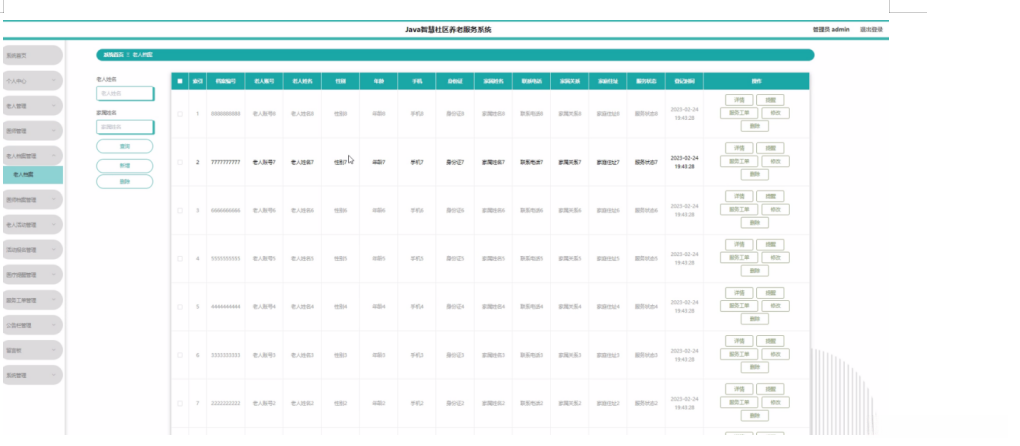Expand 医疗提醒管理 sidebar menu
This screenshot has height=446, width=1020.
coord(33,274)
